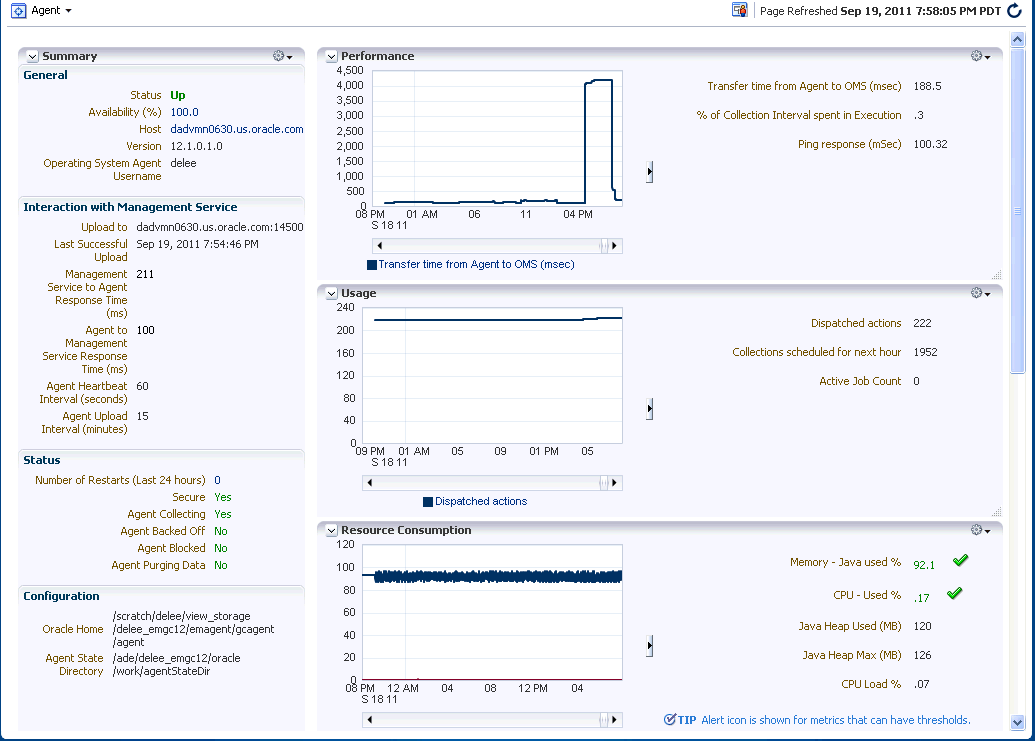This screenshot has width=1035, height=741.
Task: Click Number of Restarts value 0
Action: (217, 480)
